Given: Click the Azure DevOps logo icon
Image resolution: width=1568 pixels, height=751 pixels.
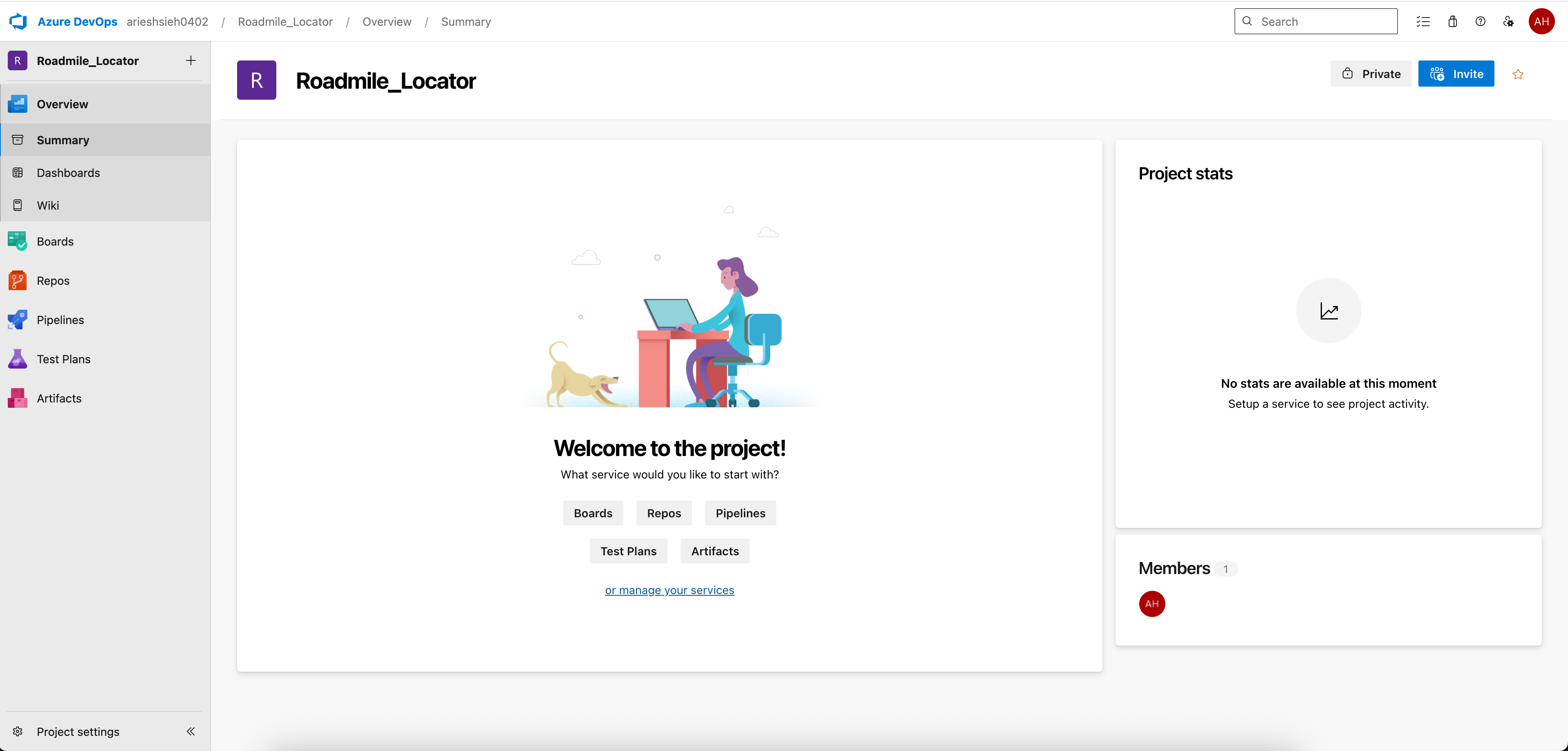Looking at the screenshot, I should click(18, 21).
